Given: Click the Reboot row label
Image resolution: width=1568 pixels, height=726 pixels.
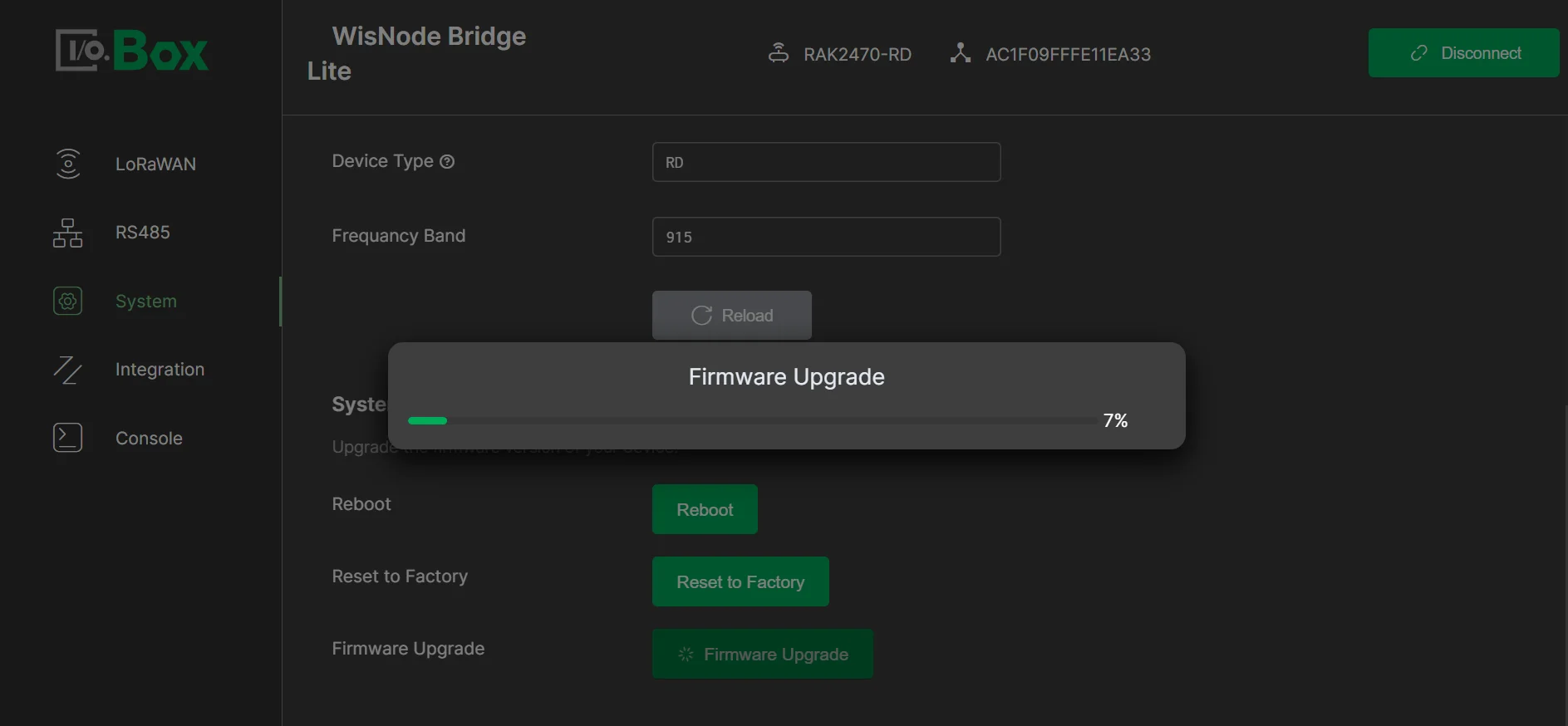Looking at the screenshot, I should (x=361, y=504).
